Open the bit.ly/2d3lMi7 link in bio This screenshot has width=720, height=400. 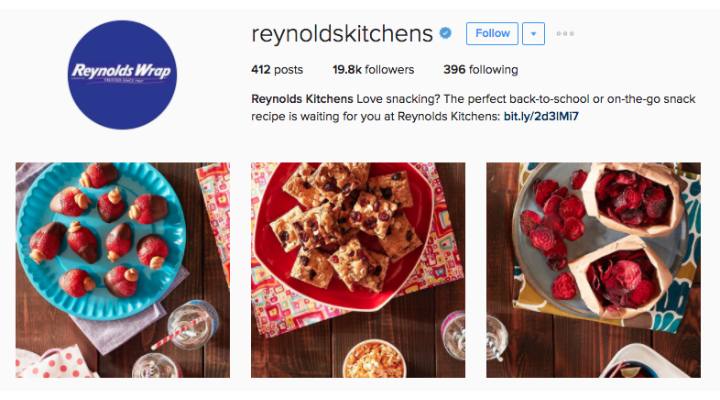pos(541,116)
